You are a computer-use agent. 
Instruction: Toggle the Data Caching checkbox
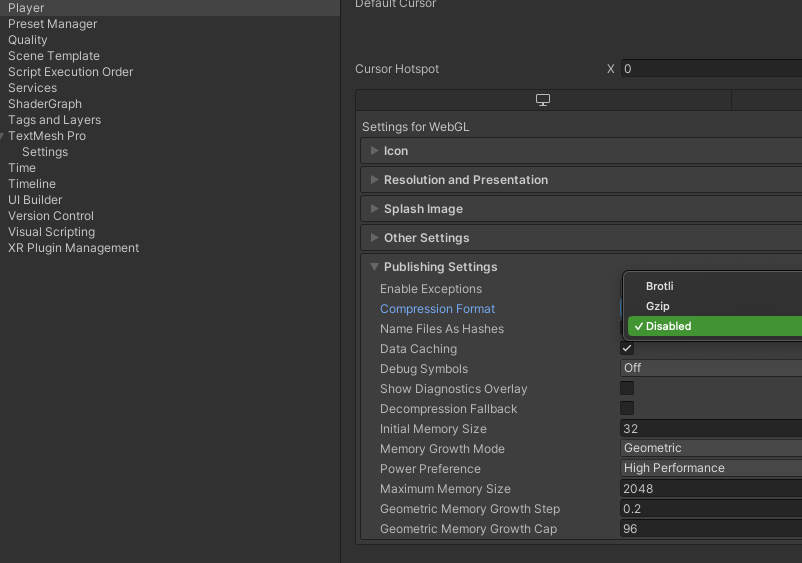tap(627, 348)
